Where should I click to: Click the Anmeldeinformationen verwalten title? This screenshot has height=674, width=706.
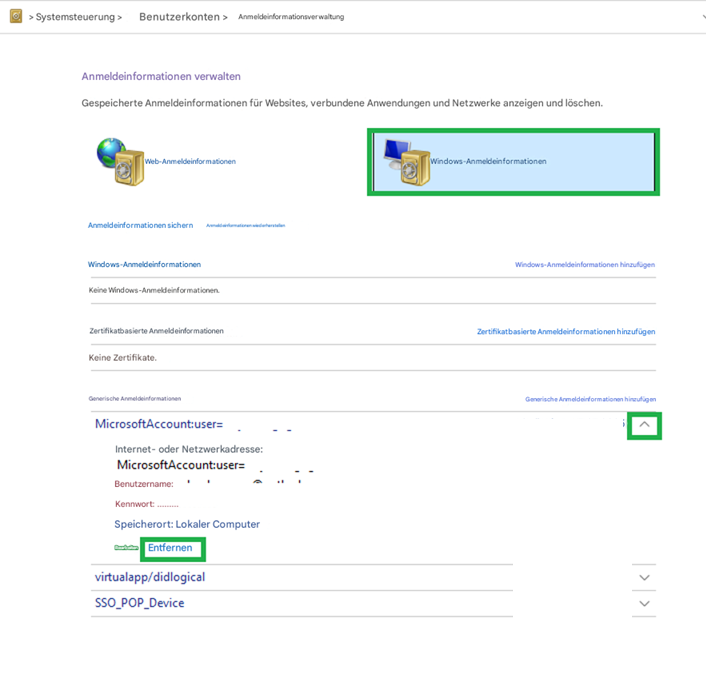[x=161, y=77]
